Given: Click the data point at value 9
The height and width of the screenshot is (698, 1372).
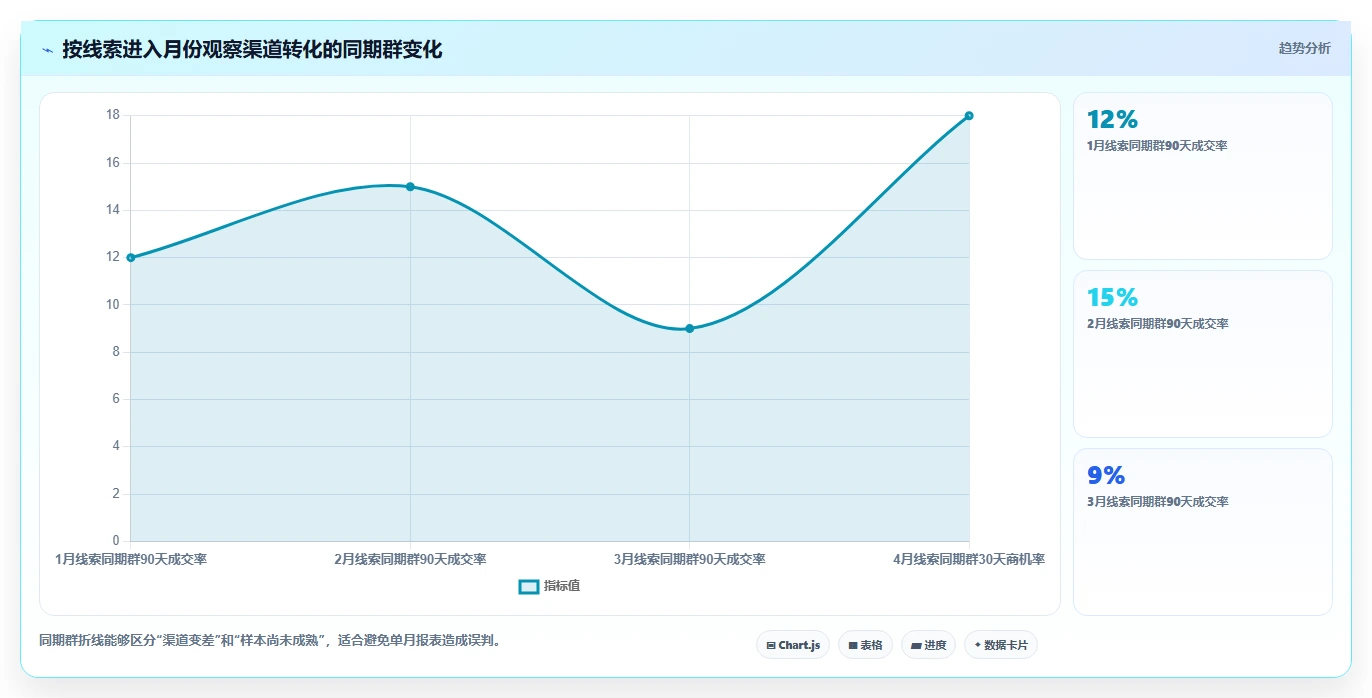Looking at the screenshot, I should click(x=689, y=329).
